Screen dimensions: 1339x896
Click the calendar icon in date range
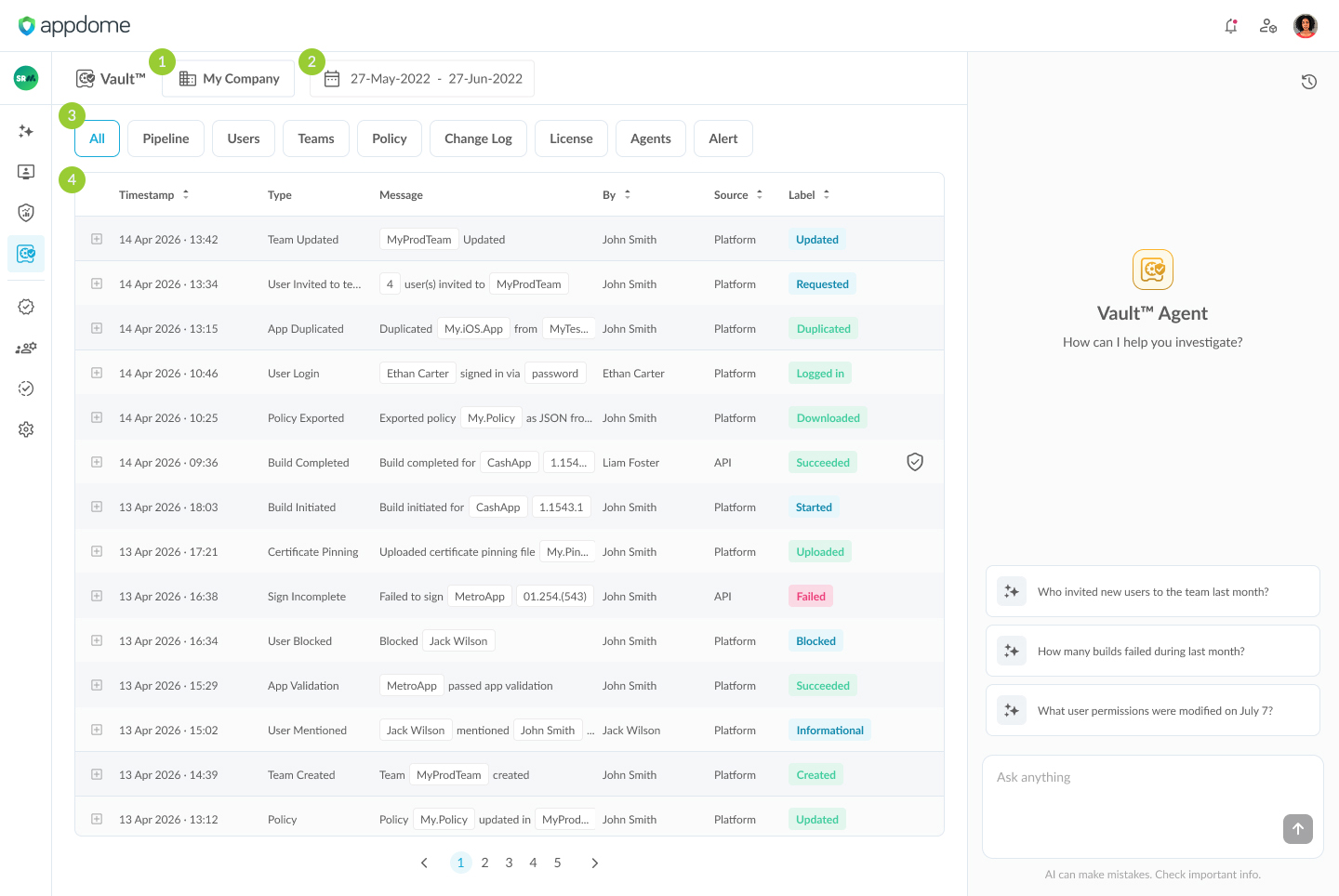pyautogui.click(x=332, y=79)
